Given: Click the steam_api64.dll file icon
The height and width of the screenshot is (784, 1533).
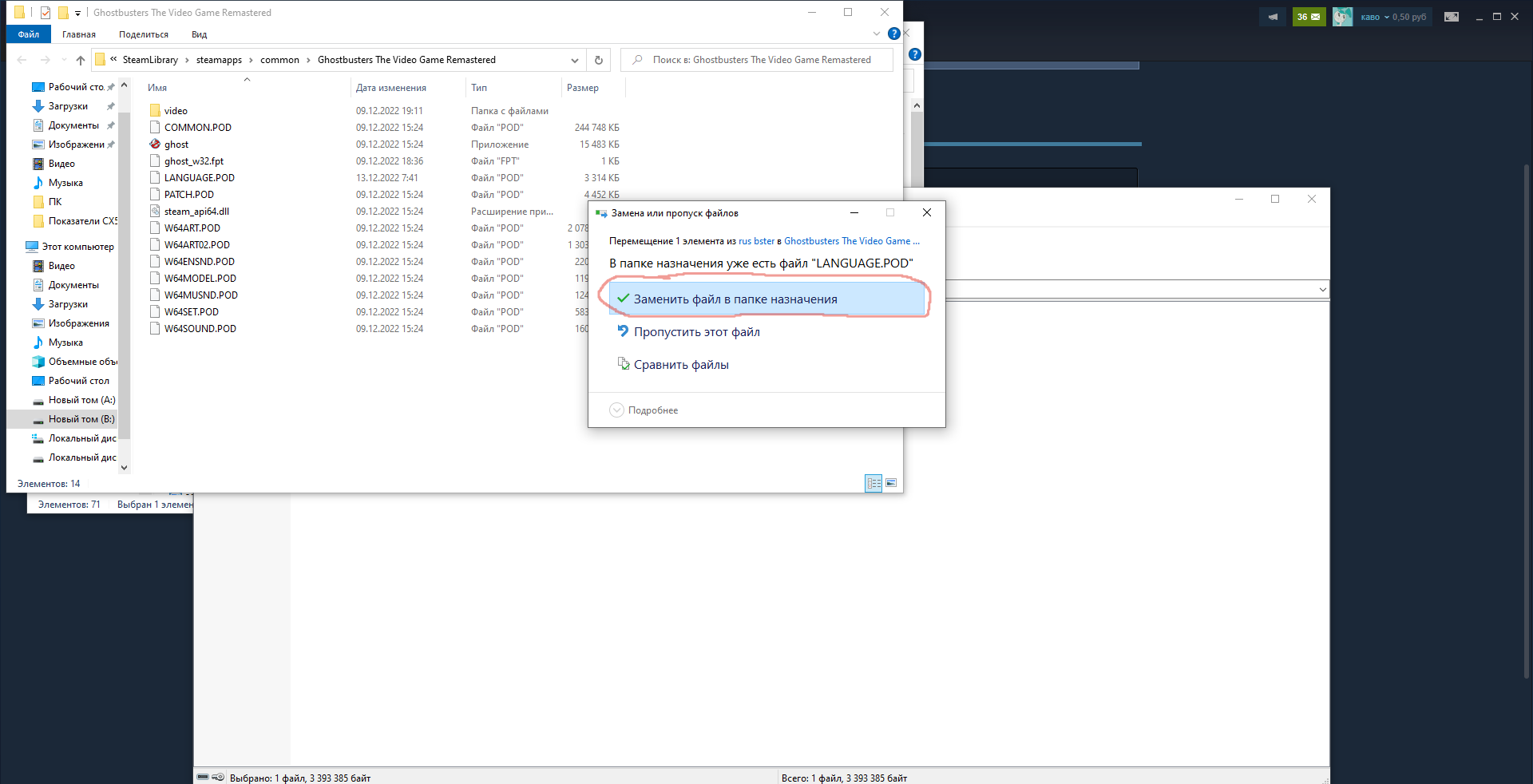Looking at the screenshot, I should (x=155, y=212).
